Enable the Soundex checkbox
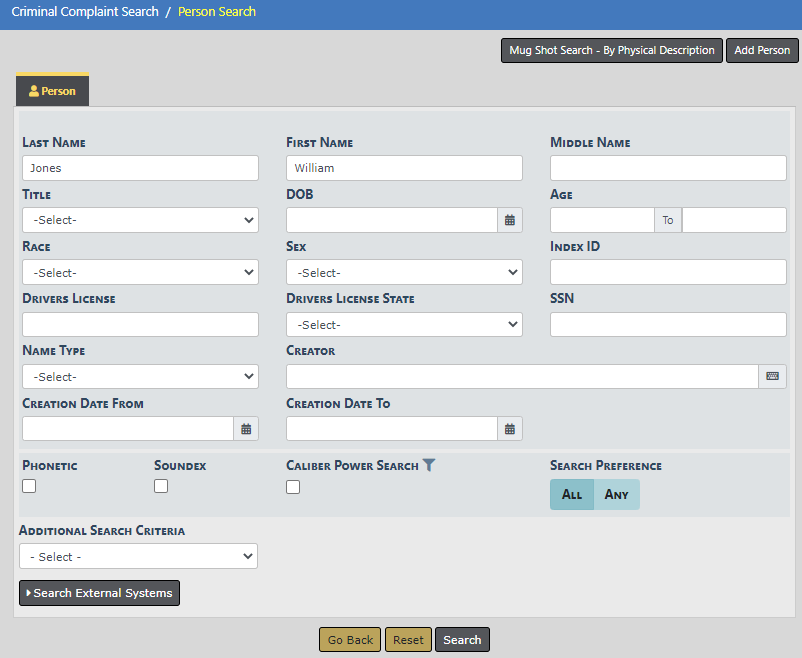The height and width of the screenshot is (658, 802). pyautogui.click(x=161, y=486)
